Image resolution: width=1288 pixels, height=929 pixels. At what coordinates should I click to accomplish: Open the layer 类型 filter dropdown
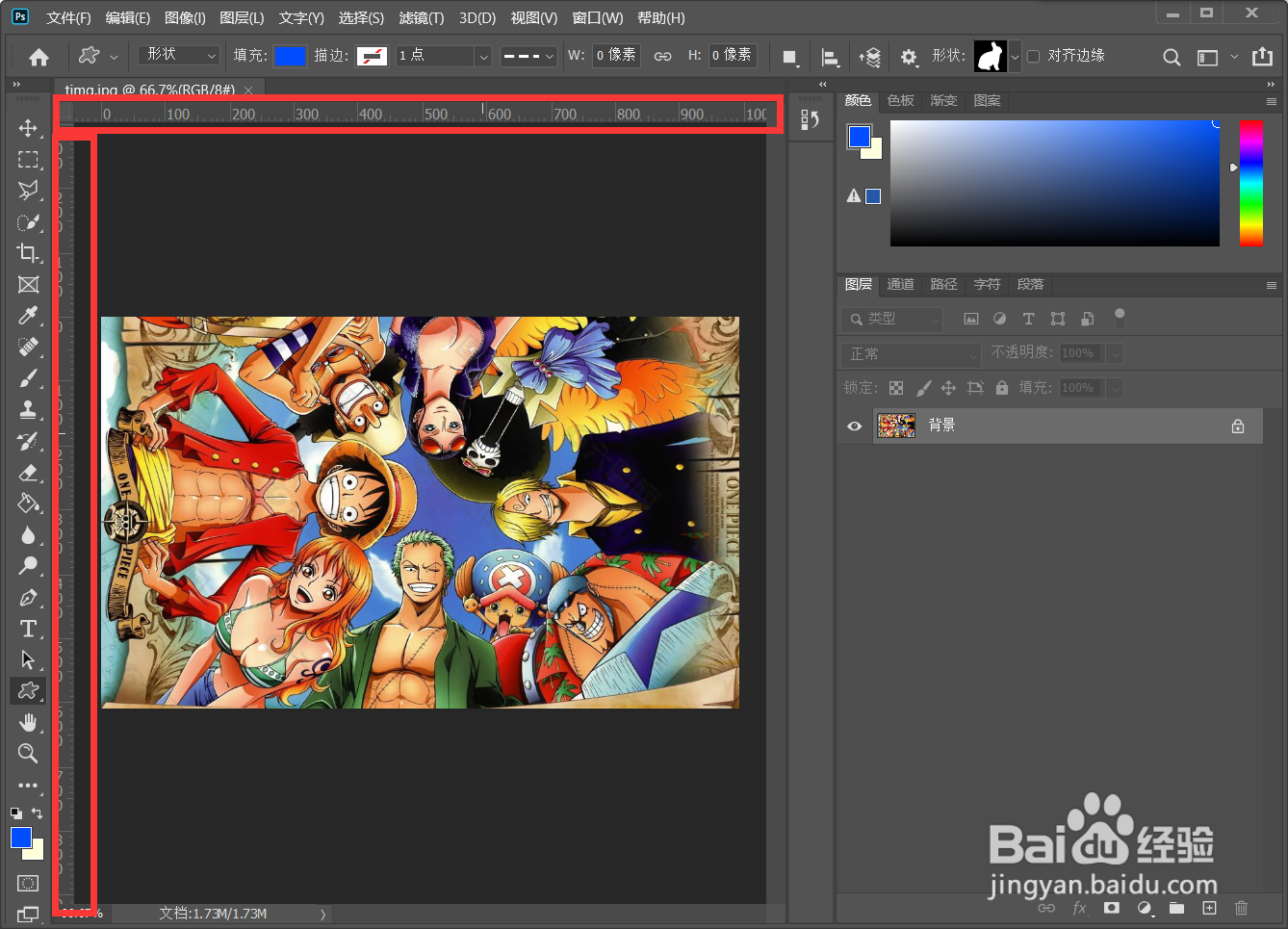coord(891,319)
